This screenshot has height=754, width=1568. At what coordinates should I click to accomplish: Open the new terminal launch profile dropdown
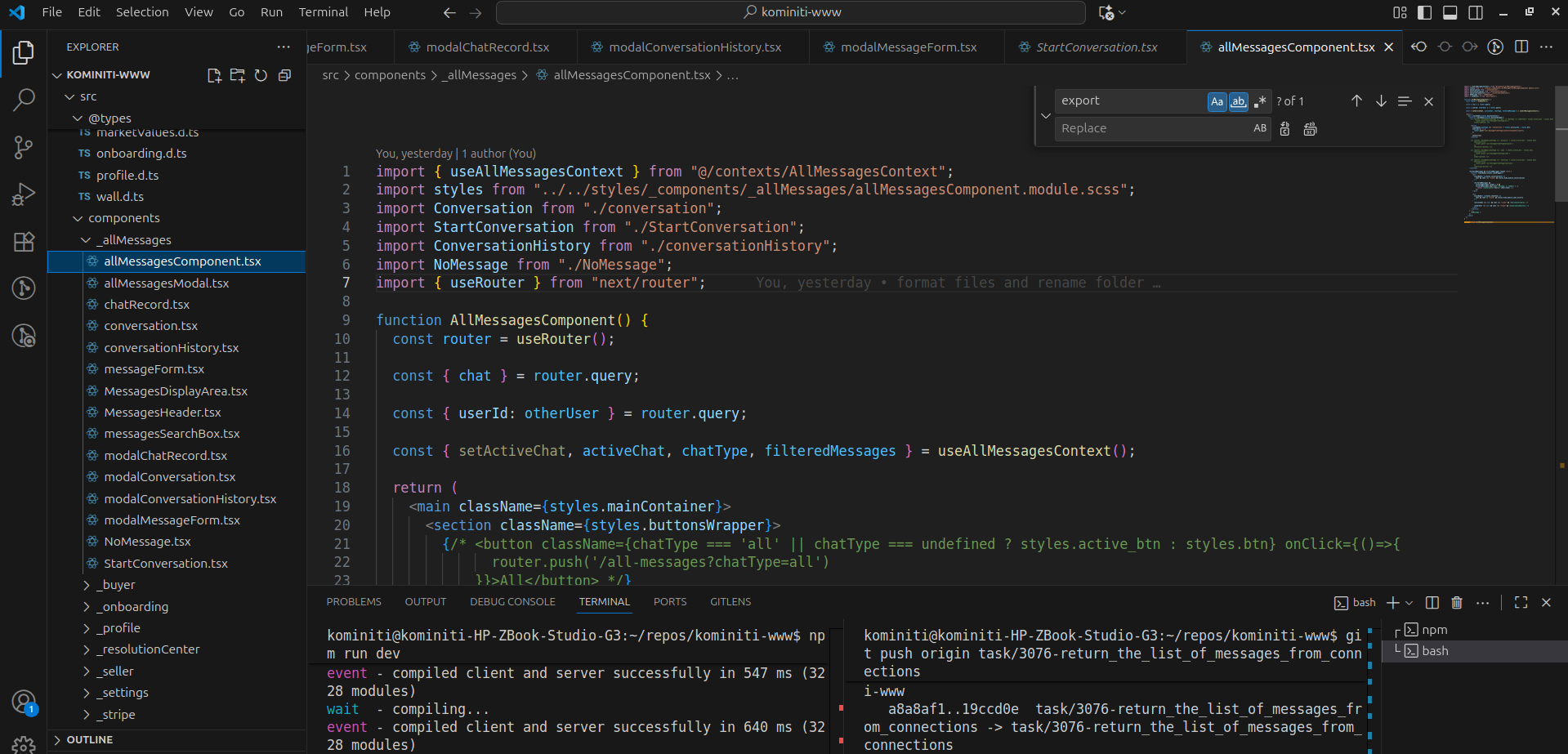(1409, 603)
